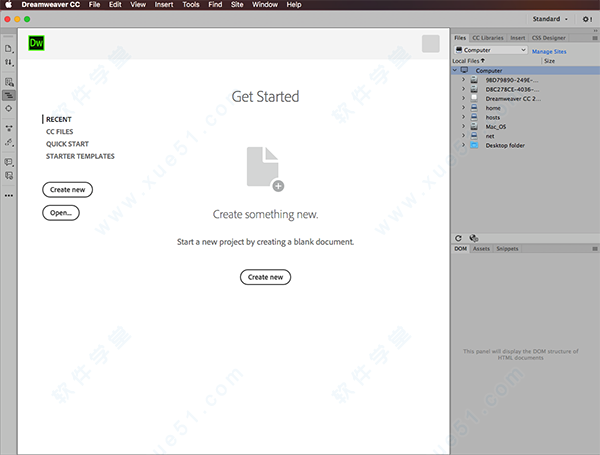This screenshot has height=455, width=600.
Task: Expand the Desktop folder
Action: tap(463, 145)
